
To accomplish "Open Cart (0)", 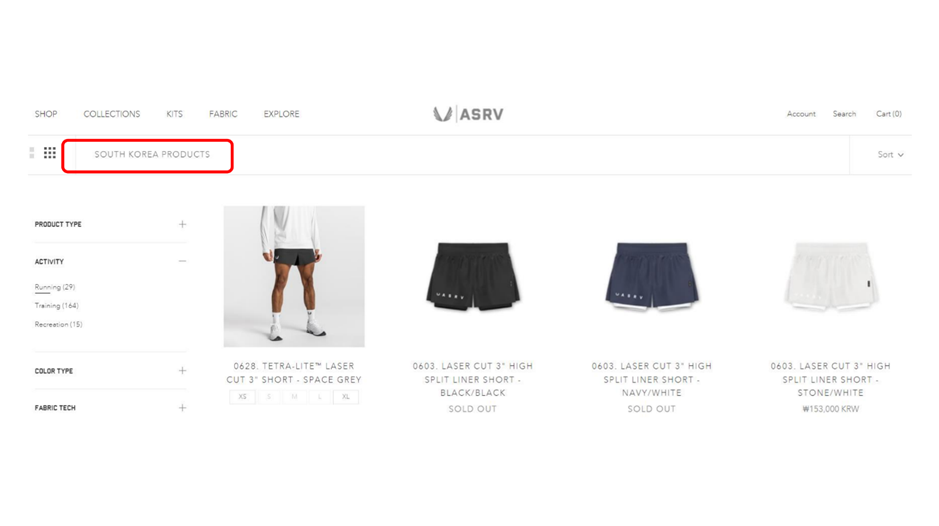I will [889, 114].
